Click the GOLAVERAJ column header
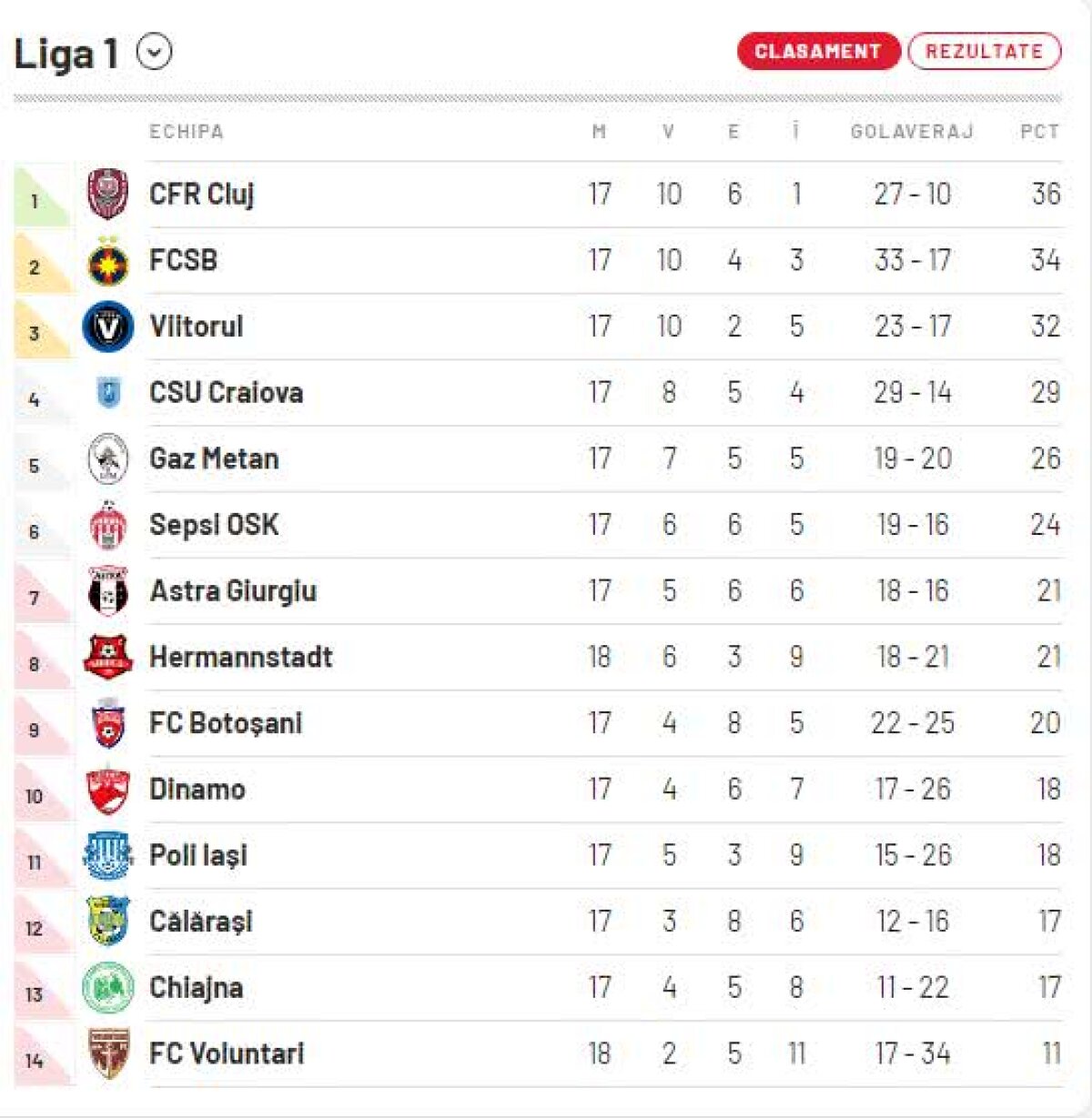 tap(910, 131)
